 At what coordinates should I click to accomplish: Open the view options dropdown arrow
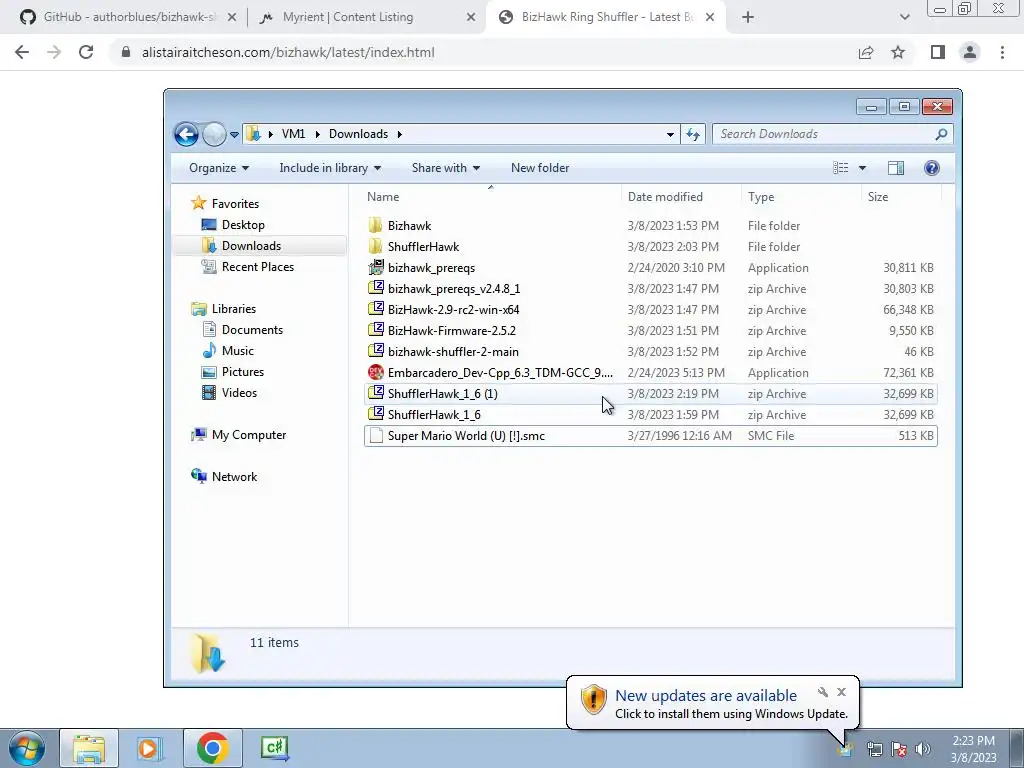(x=862, y=168)
